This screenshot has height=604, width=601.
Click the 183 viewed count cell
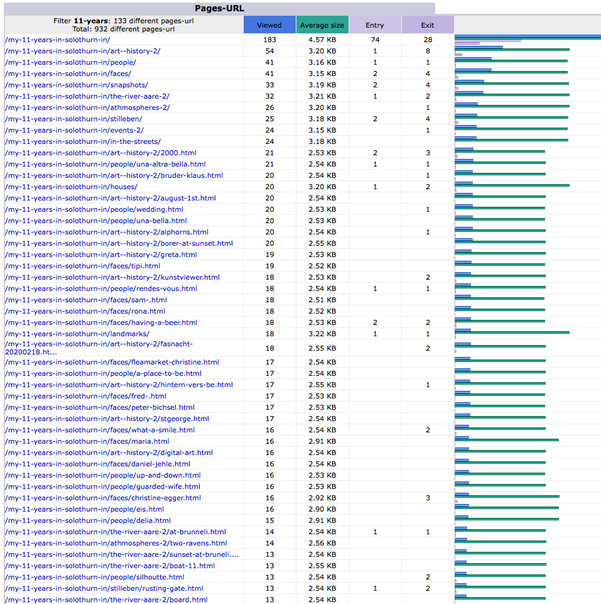[x=270, y=40]
